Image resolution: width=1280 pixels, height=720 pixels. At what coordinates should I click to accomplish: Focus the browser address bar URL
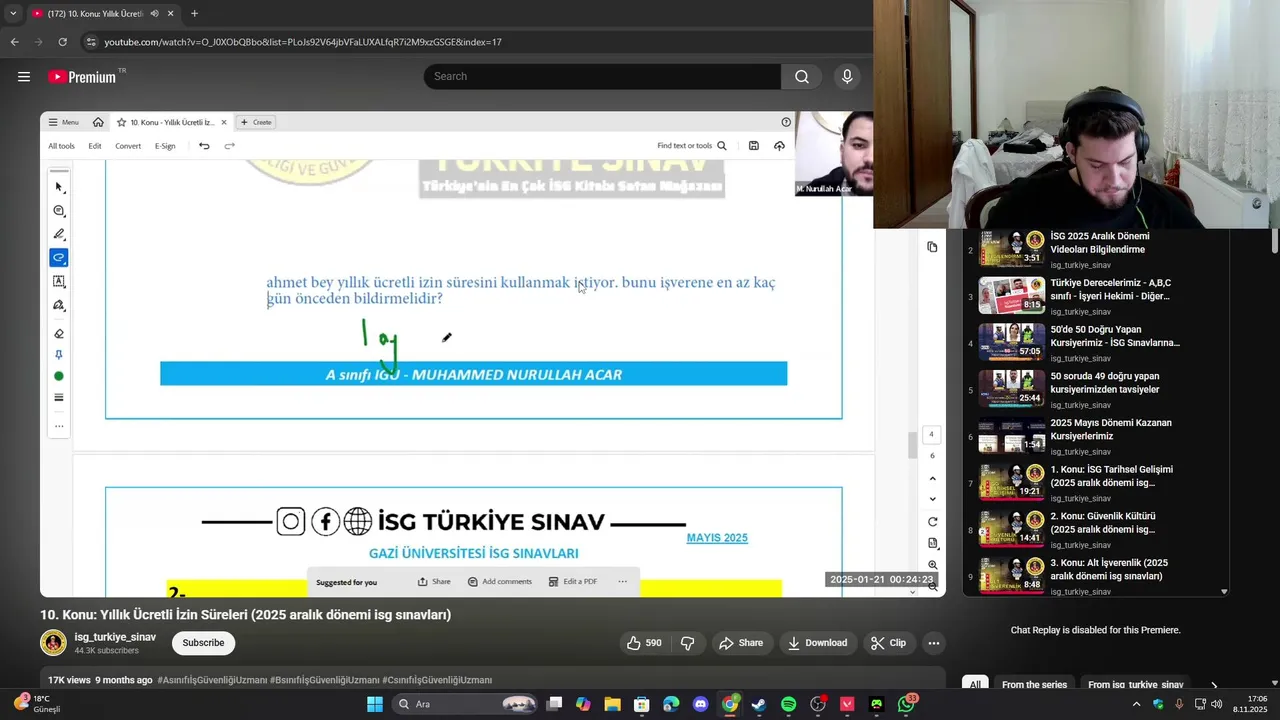pos(303,42)
